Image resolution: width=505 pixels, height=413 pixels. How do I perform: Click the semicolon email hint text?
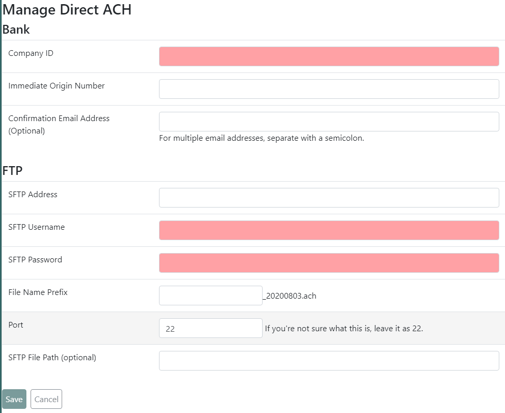[262, 138]
